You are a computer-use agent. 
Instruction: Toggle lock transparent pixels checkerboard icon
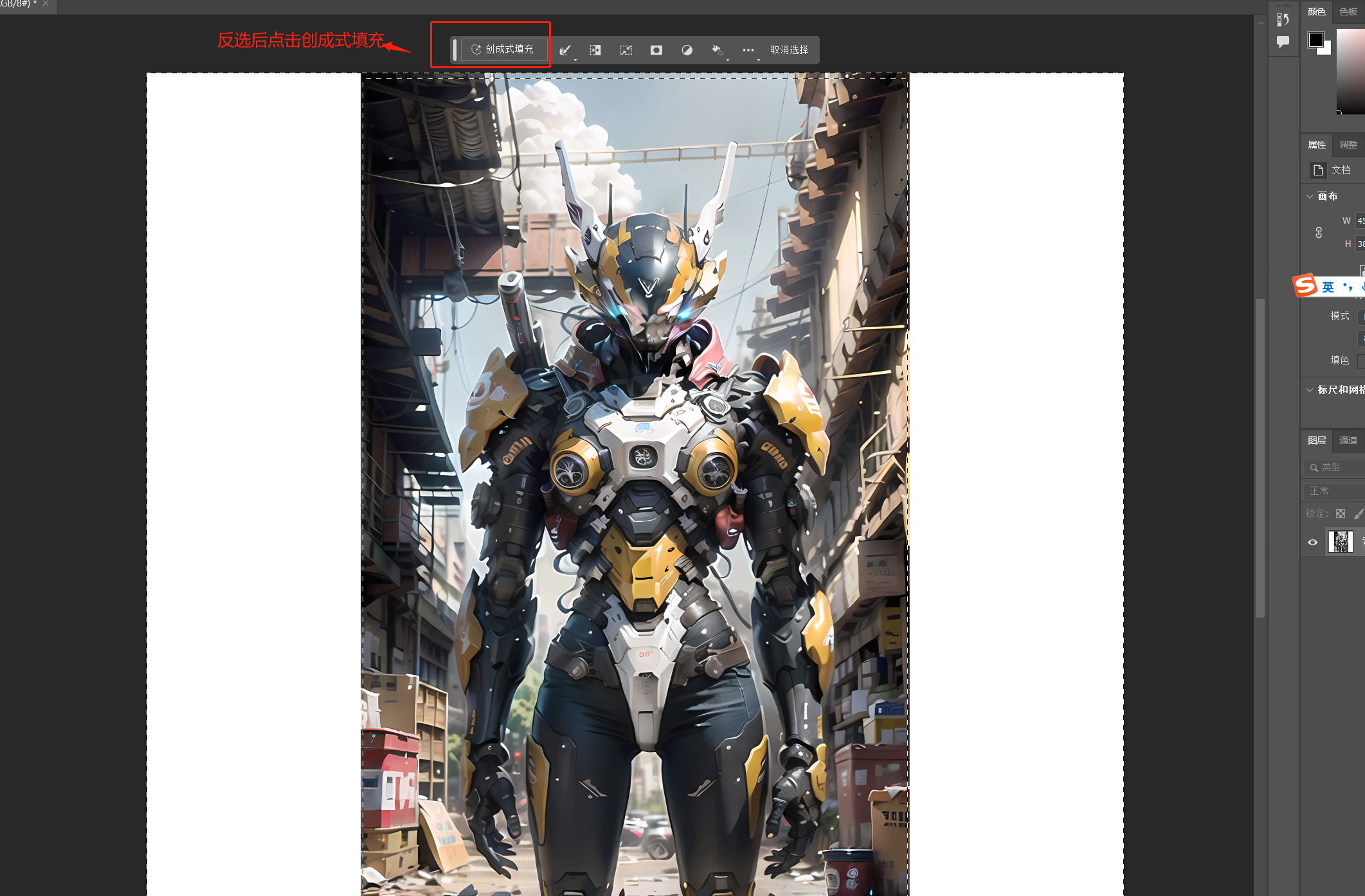pyautogui.click(x=1341, y=514)
